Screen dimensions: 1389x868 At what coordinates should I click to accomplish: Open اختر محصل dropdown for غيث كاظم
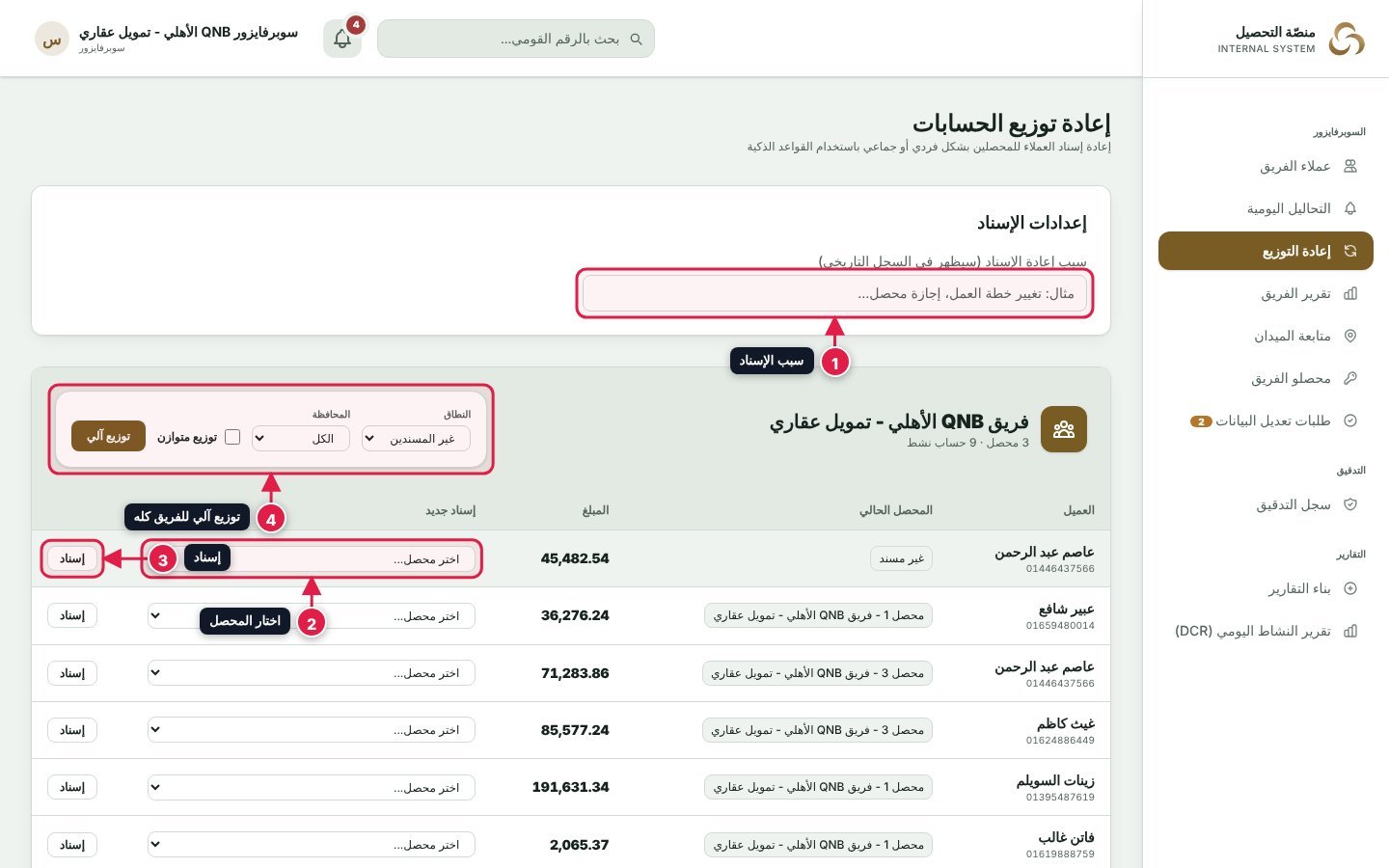click(x=312, y=730)
